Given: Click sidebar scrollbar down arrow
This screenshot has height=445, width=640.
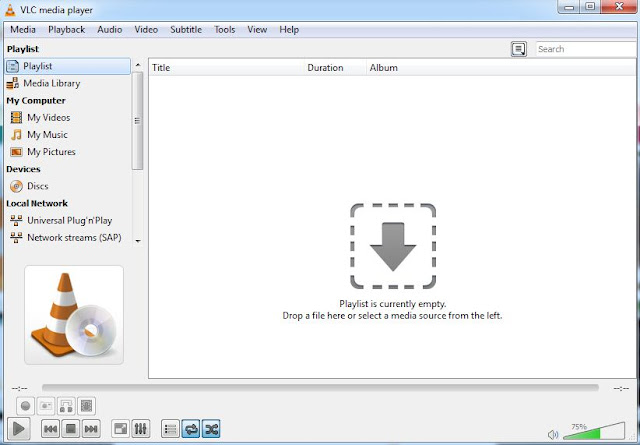Looking at the screenshot, I should [138, 241].
